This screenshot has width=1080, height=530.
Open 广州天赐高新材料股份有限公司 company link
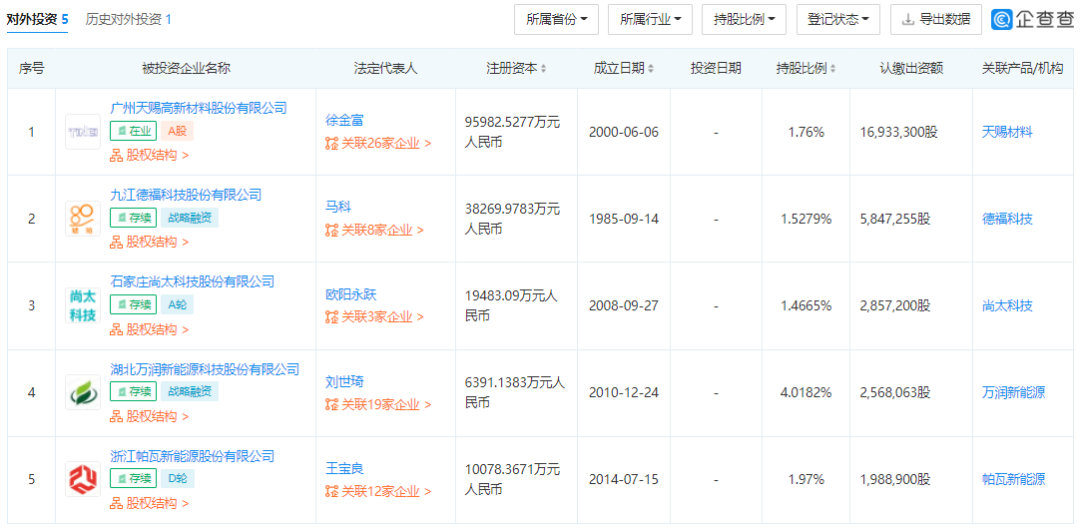198,108
